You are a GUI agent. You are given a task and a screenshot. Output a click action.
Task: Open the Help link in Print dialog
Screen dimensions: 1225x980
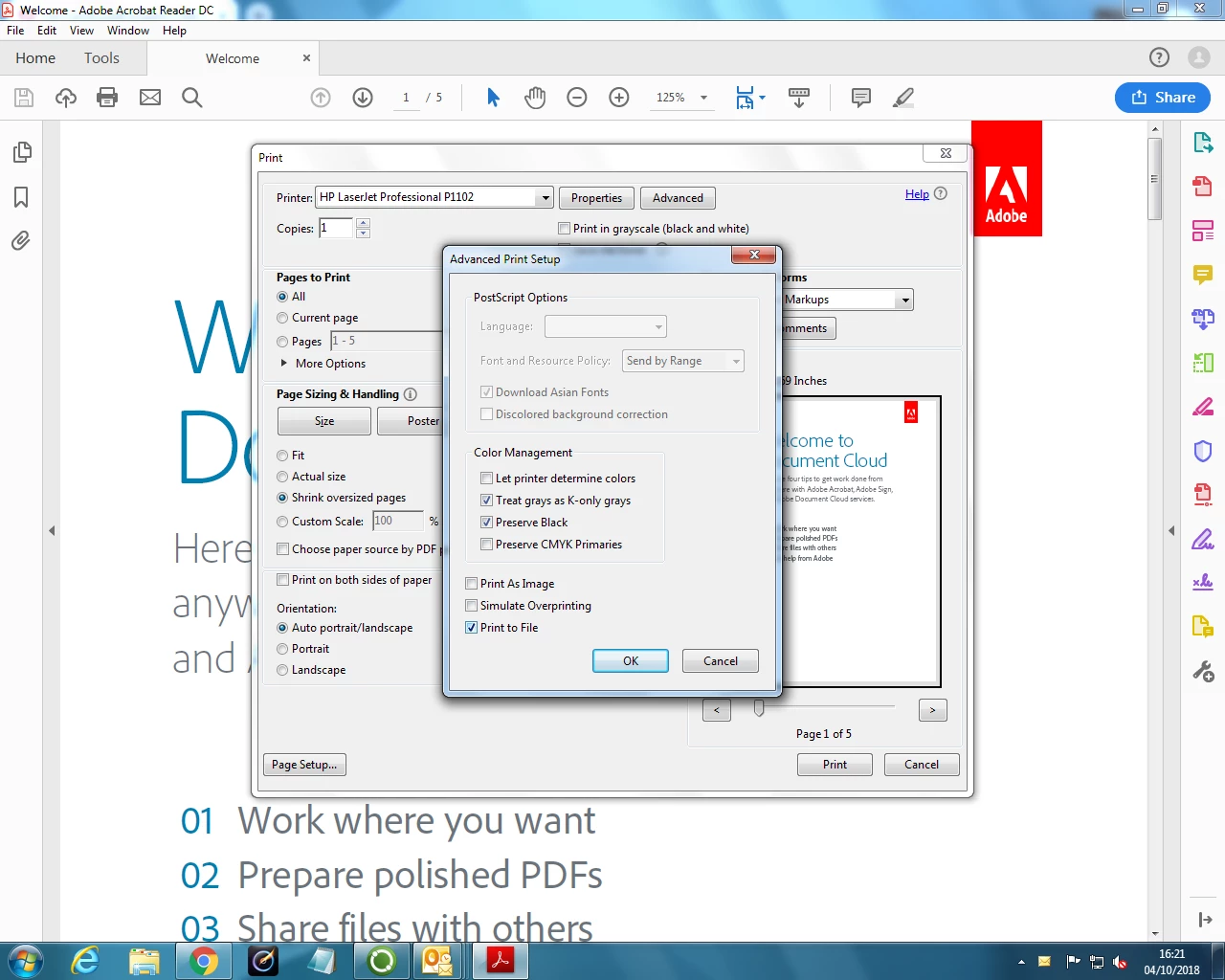(917, 194)
